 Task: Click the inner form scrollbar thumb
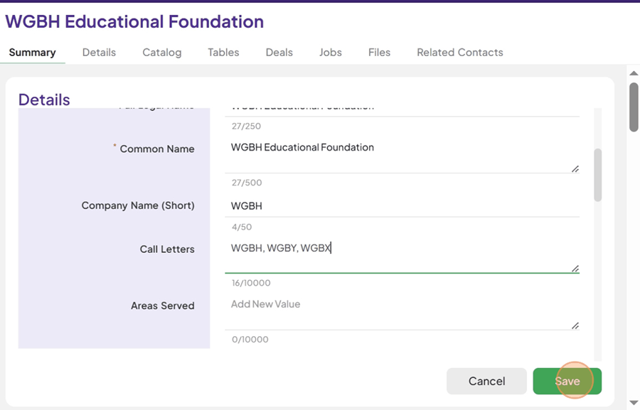coord(598,175)
